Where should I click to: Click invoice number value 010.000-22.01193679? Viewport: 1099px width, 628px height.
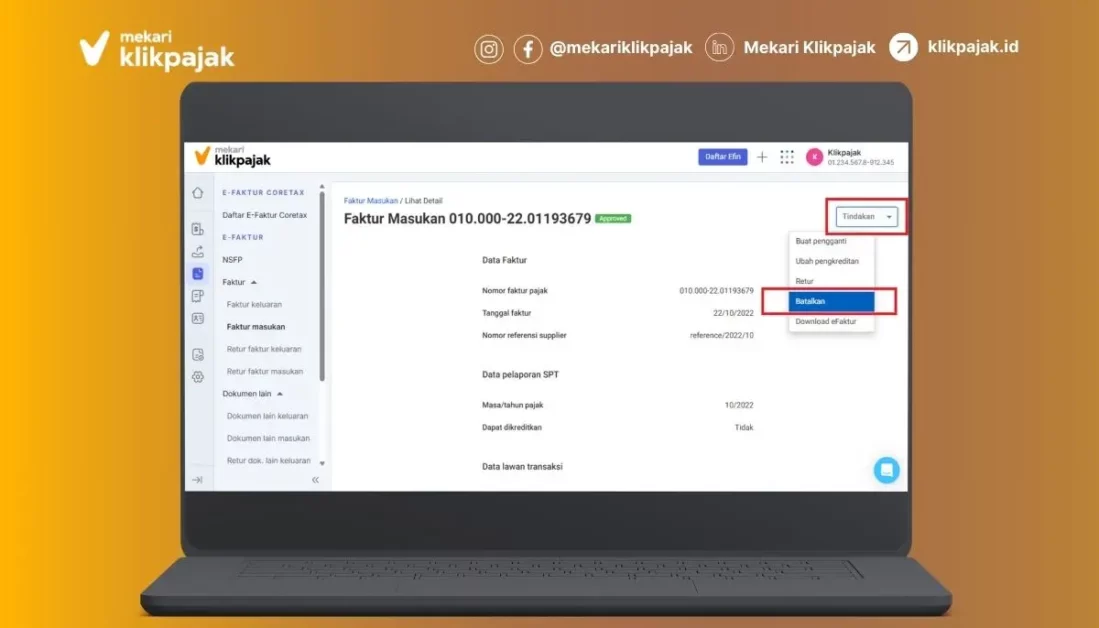pyautogui.click(x=716, y=291)
